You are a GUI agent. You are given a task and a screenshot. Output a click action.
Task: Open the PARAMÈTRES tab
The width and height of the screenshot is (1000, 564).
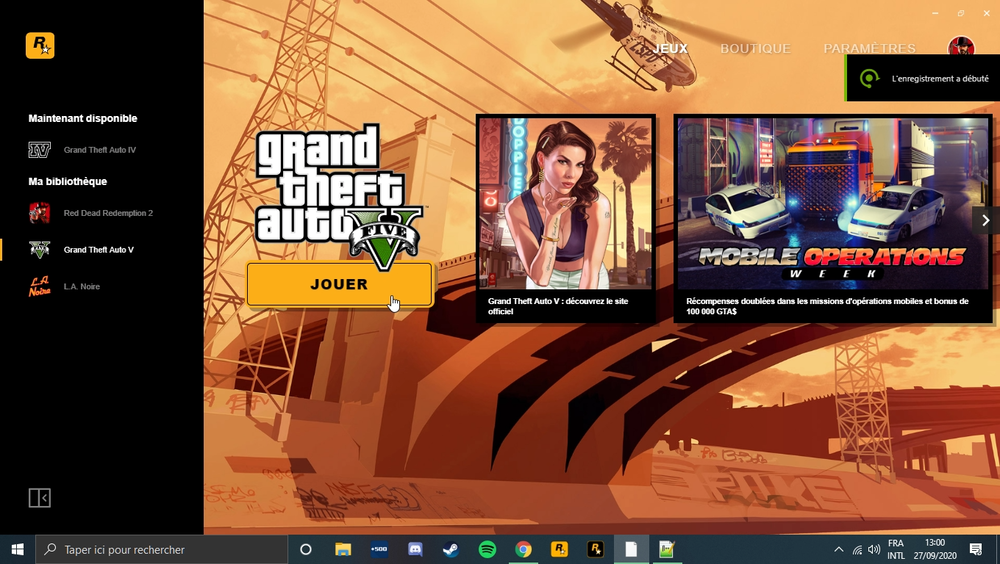pyautogui.click(x=869, y=48)
